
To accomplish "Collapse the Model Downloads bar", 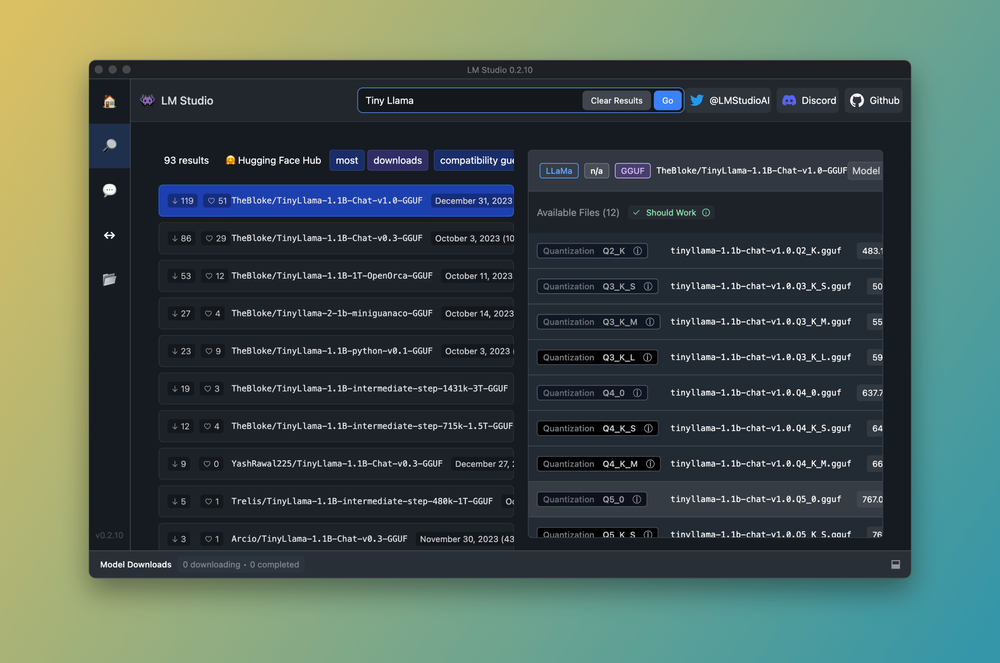I will pyautogui.click(x=895, y=564).
